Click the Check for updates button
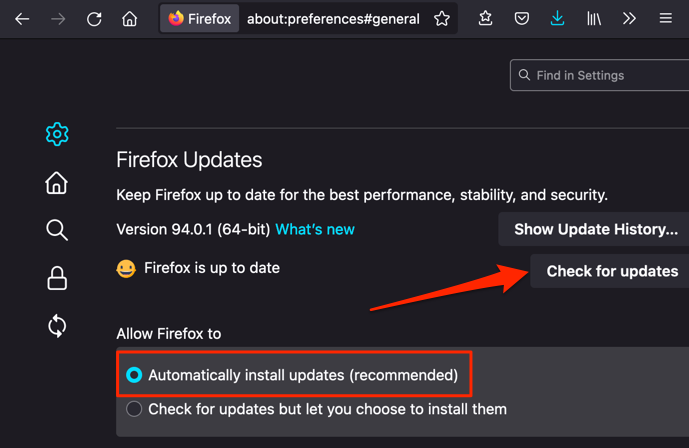Viewport: 689px width, 448px height. 611,271
